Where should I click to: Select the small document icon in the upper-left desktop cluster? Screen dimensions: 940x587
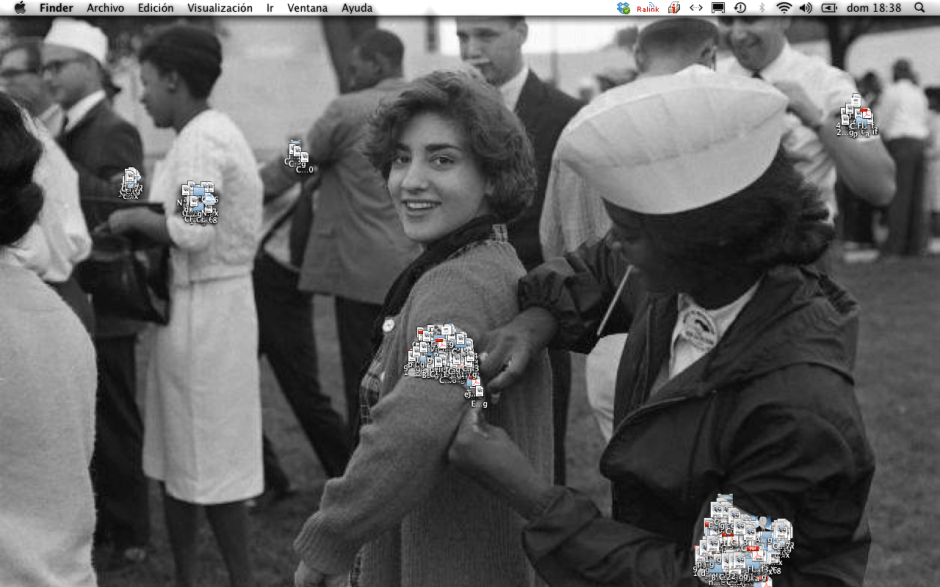pyautogui.click(x=129, y=175)
